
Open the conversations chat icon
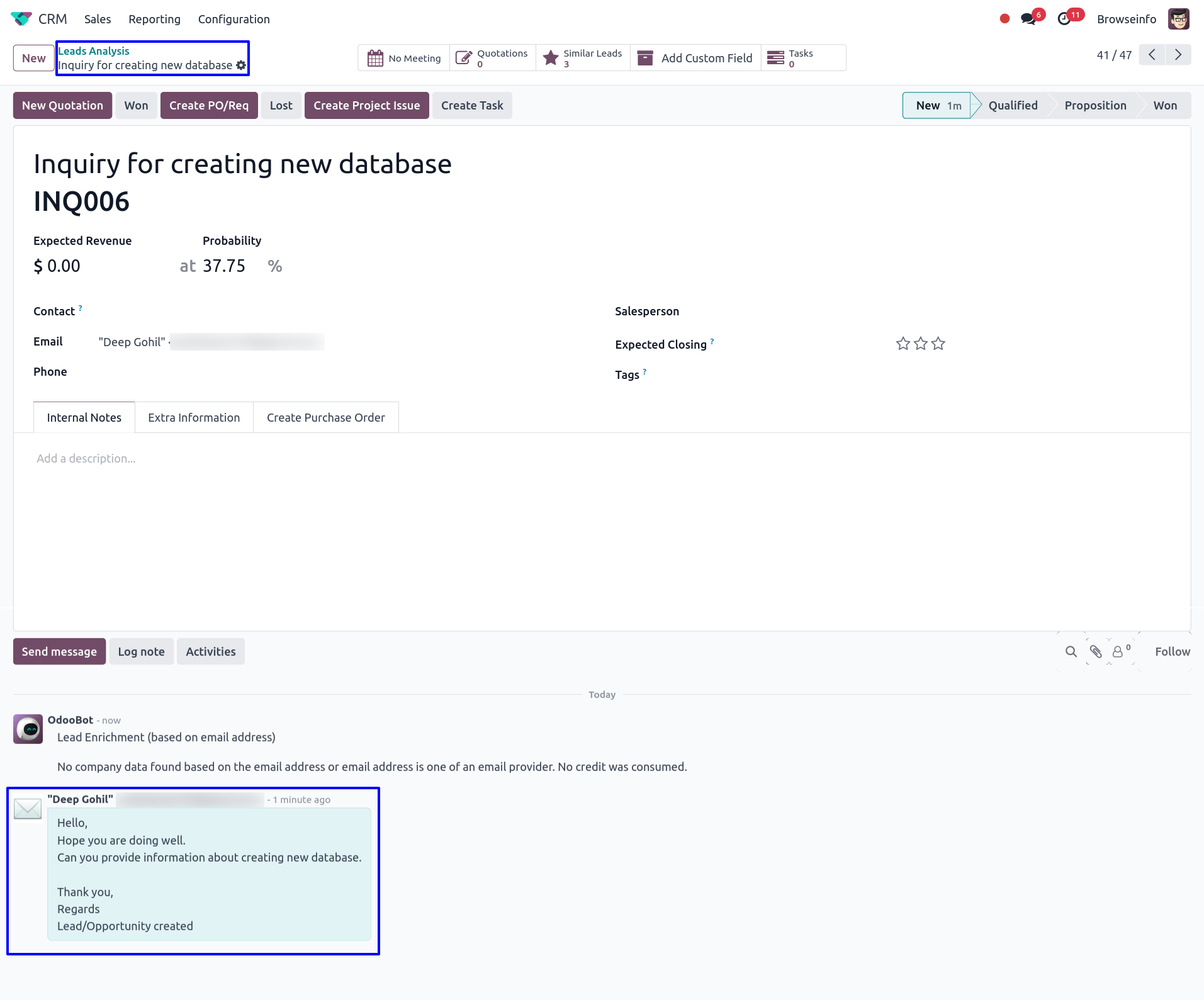(1028, 19)
